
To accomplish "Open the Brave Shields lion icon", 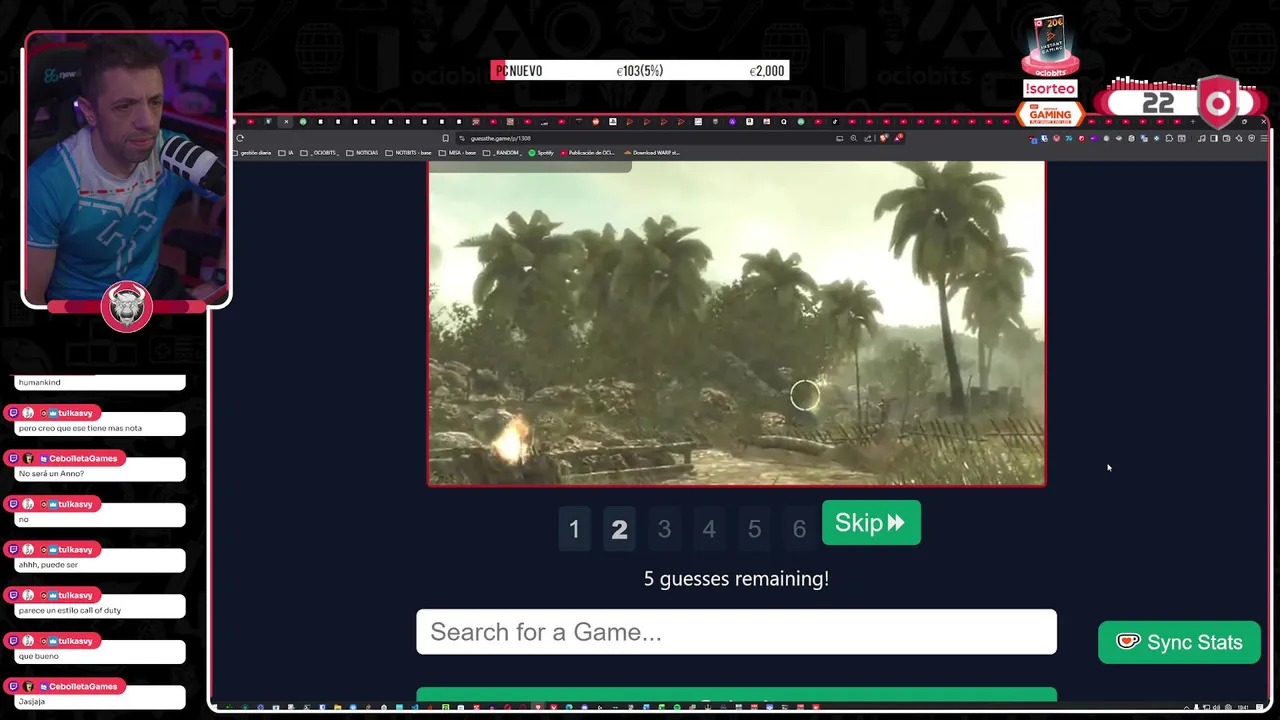I will 883,138.
